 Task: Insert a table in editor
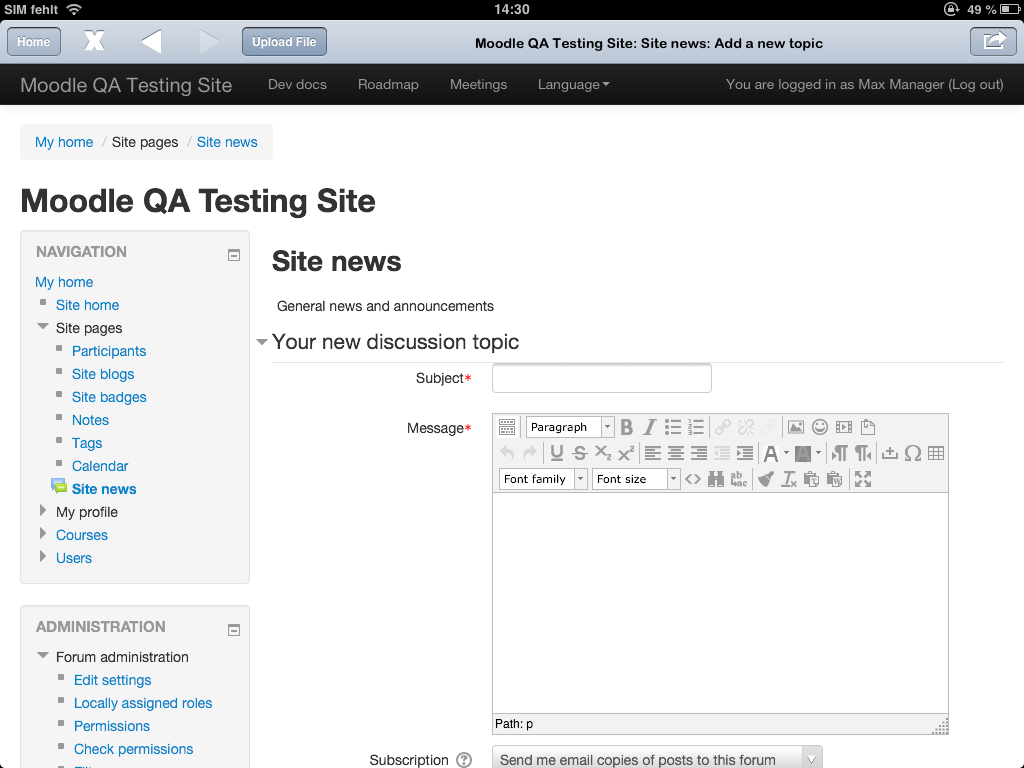[936, 453]
